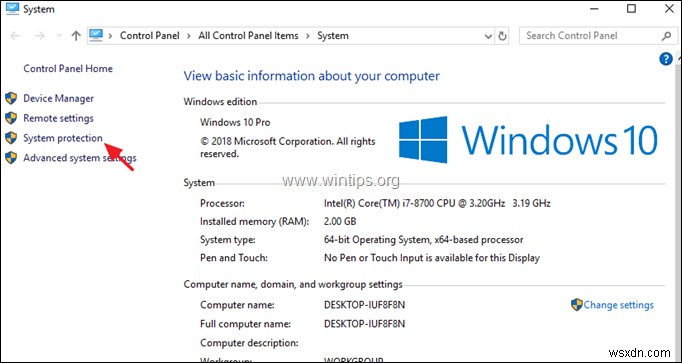Open System protection link
Image resolution: width=682 pixels, height=363 pixels.
(x=63, y=138)
